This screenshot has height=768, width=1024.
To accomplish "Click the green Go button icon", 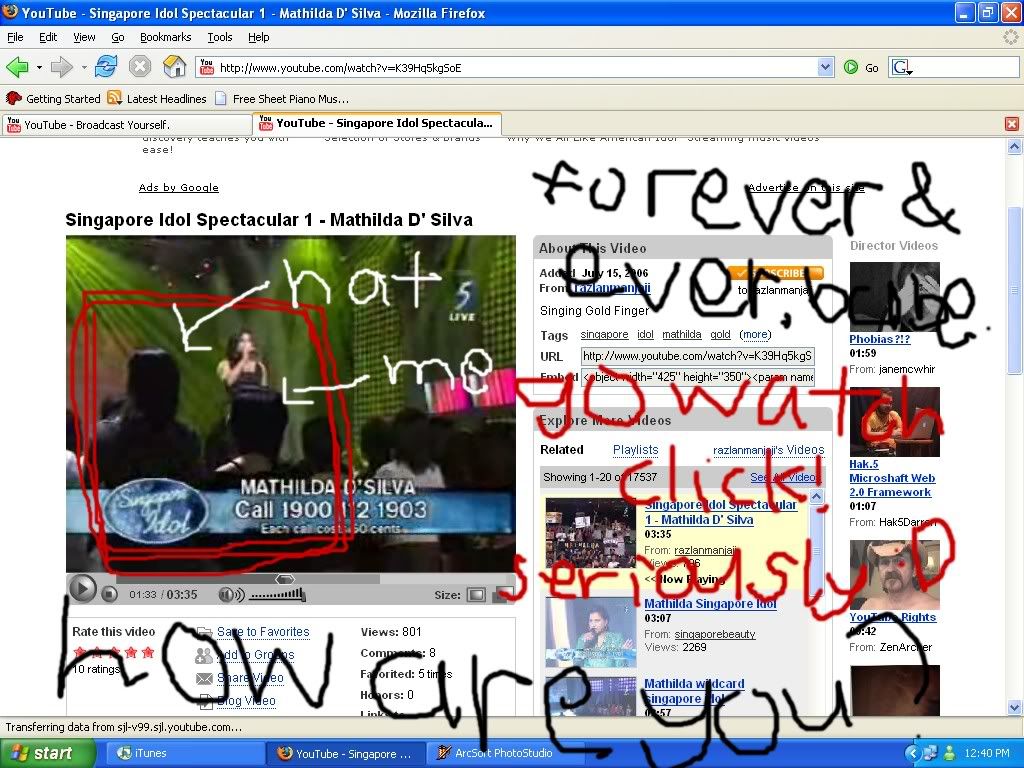I will coord(850,67).
